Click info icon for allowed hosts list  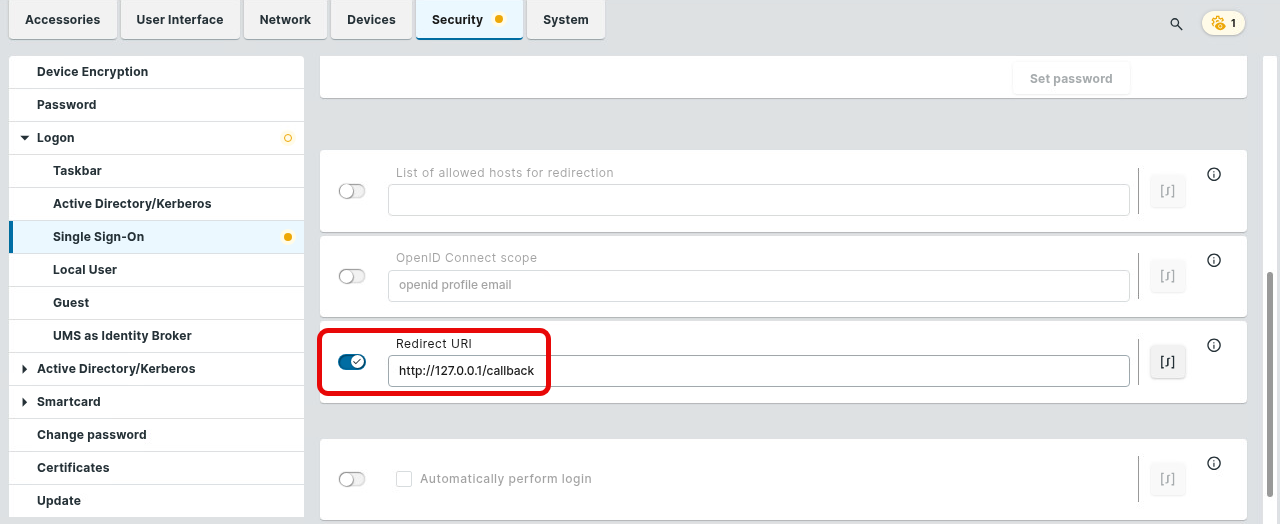click(x=1214, y=174)
